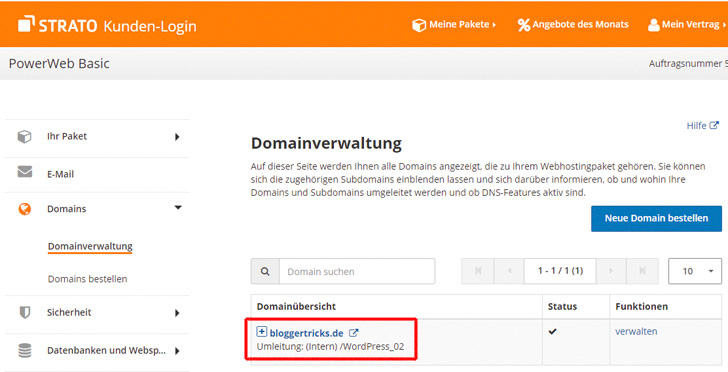The image size is (728, 372).
Task: Click verwalten for bloggertricks.de
Action: (x=636, y=332)
